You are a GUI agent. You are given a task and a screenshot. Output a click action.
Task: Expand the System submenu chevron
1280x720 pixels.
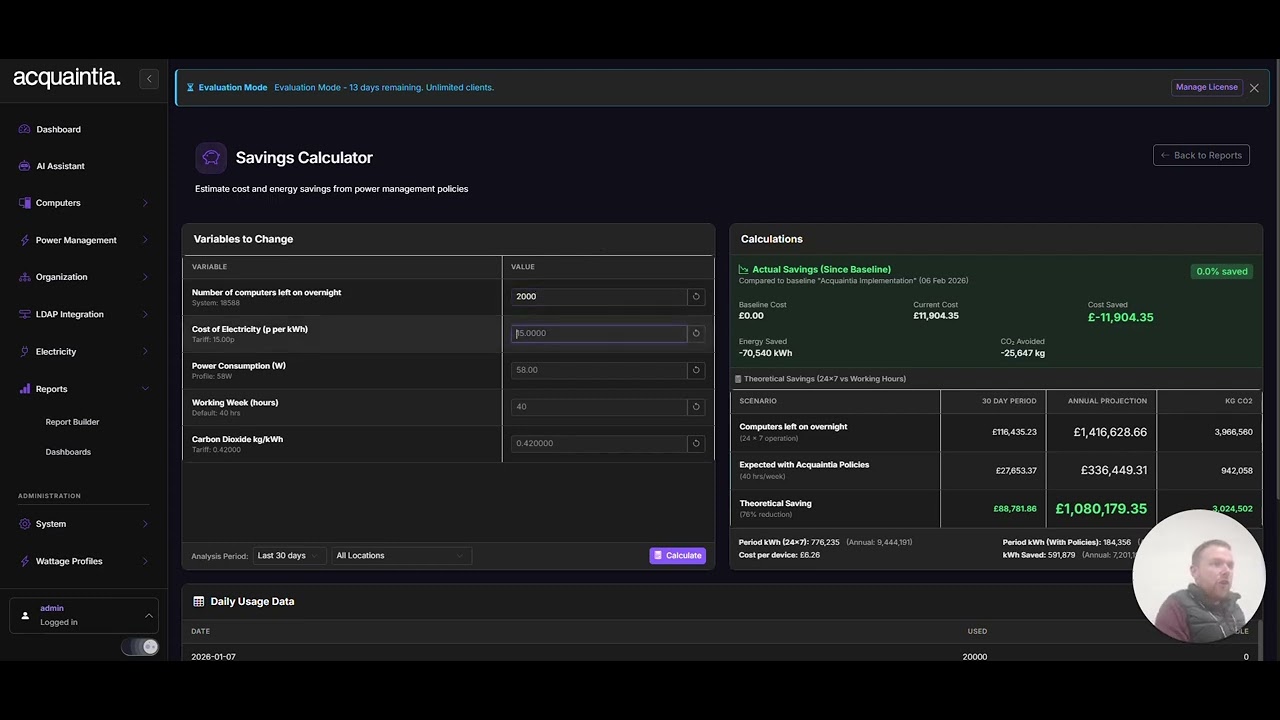point(145,524)
